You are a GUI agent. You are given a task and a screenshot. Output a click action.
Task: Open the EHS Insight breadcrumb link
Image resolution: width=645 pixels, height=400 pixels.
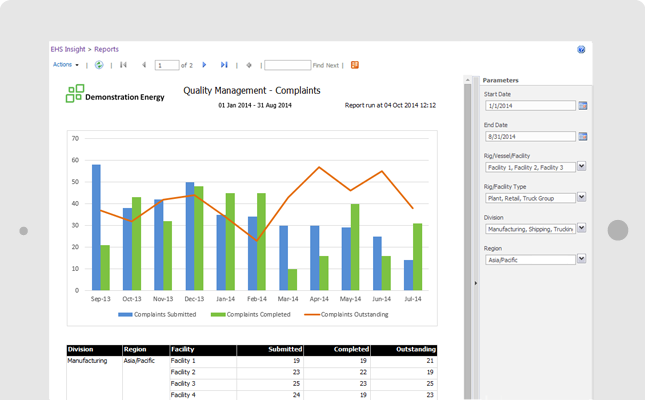tap(68, 49)
